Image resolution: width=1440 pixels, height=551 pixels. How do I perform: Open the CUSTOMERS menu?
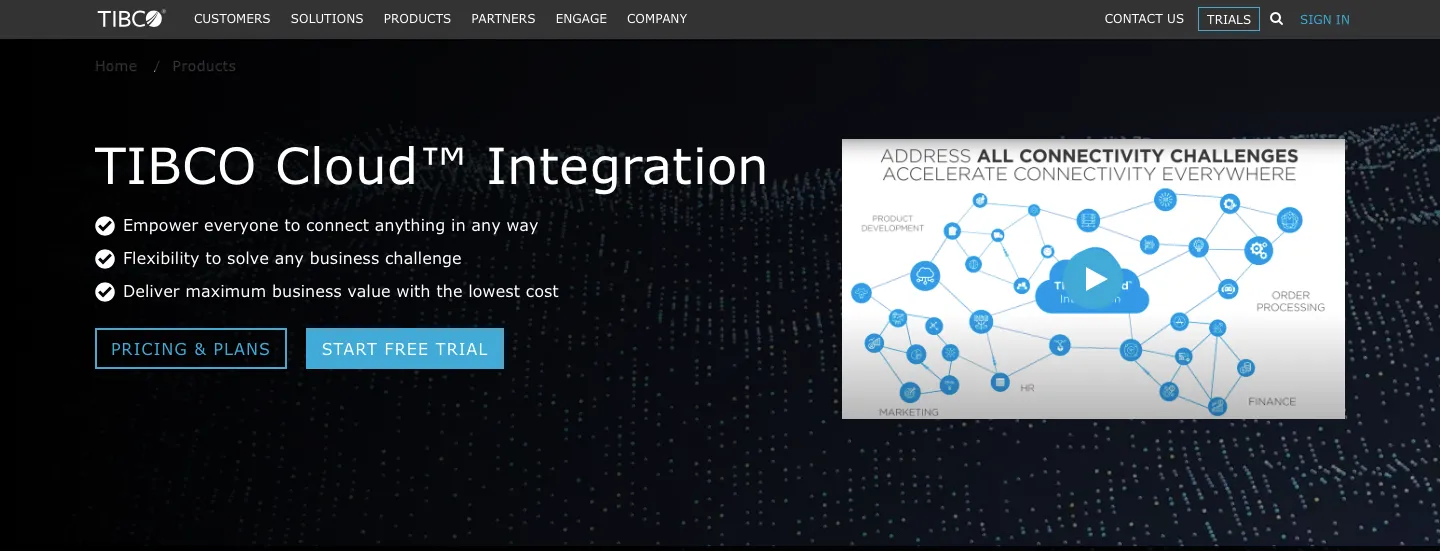[x=232, y=19]
